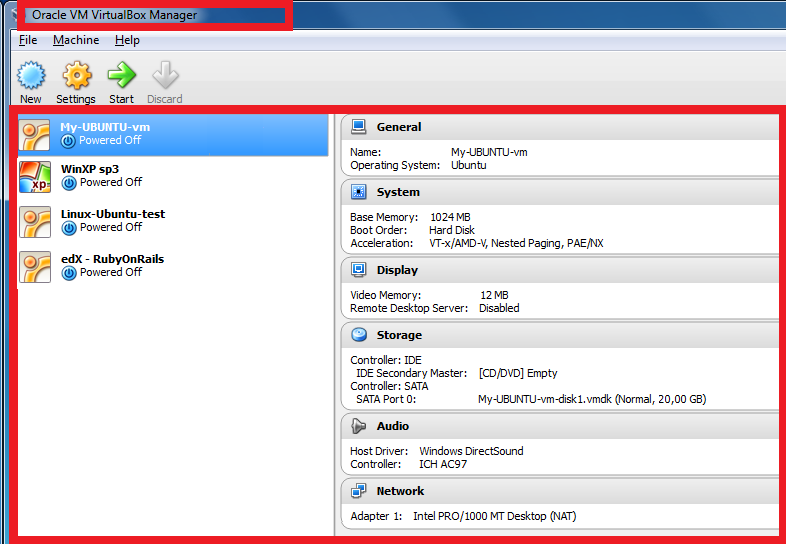Select the edX - RubyOnRails machine name
The height and width of the screenshot is (544, 786).
112,259
